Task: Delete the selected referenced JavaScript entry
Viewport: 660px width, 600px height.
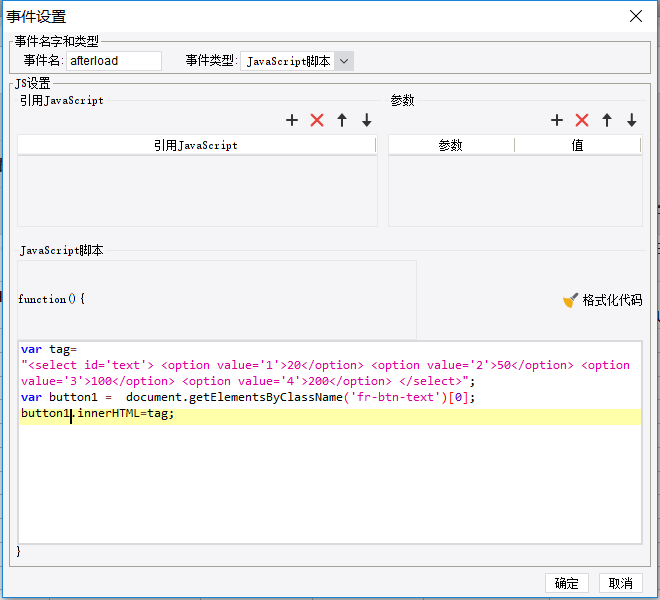Action: pos(317,120)
